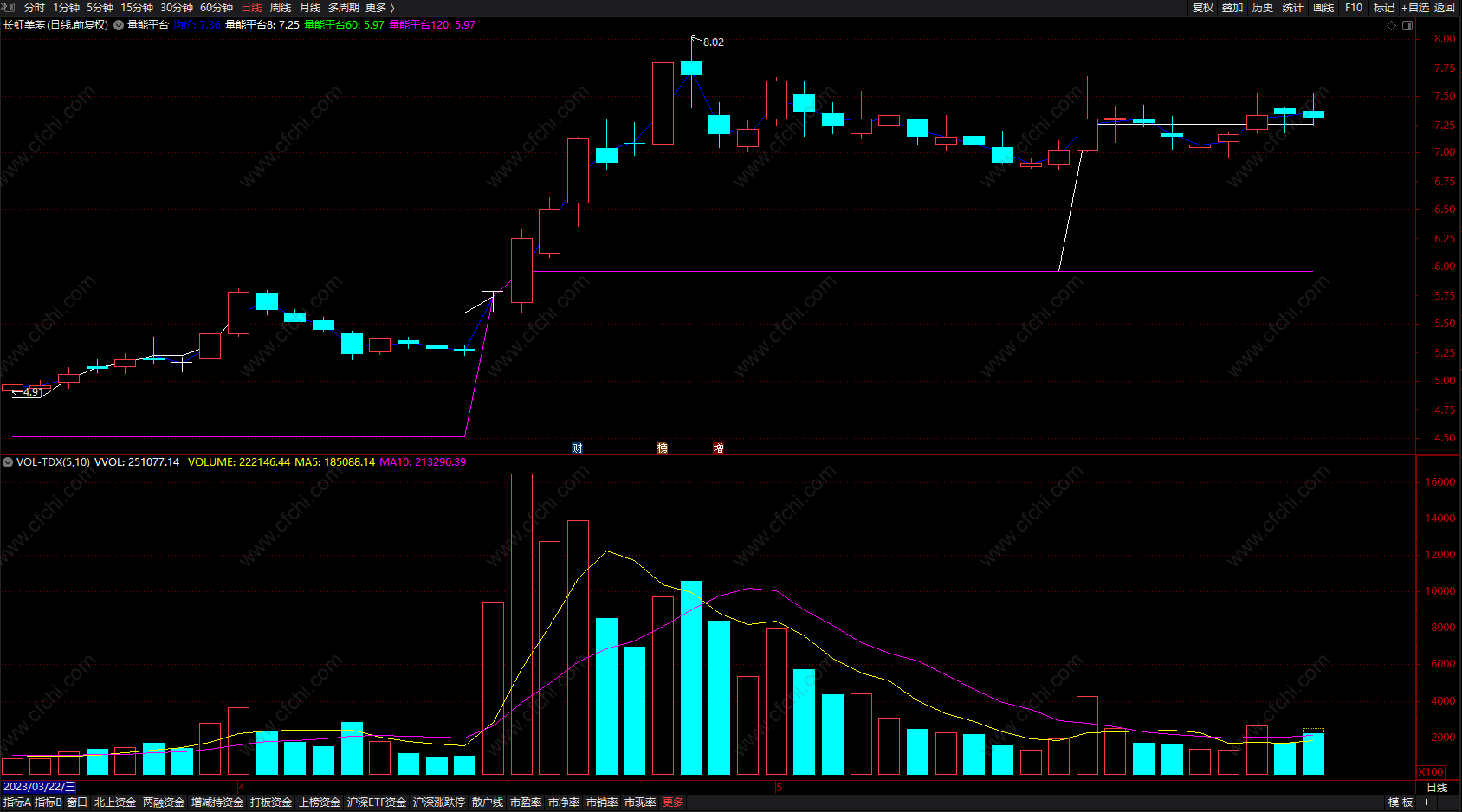Screen dimensions: 1462x812
Task: Show the 沪深ETF资金 indicator
Action: (x=377, y=802)
